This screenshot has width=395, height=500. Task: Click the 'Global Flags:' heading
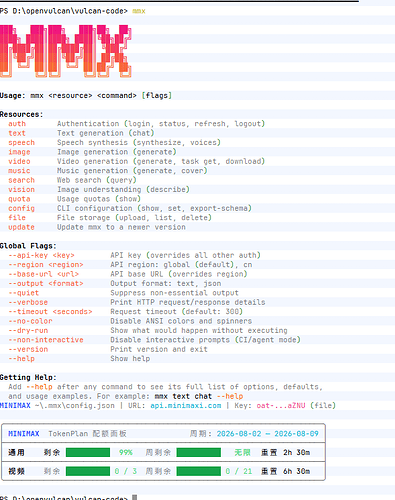pyautogui.click(x=28, y=246)
